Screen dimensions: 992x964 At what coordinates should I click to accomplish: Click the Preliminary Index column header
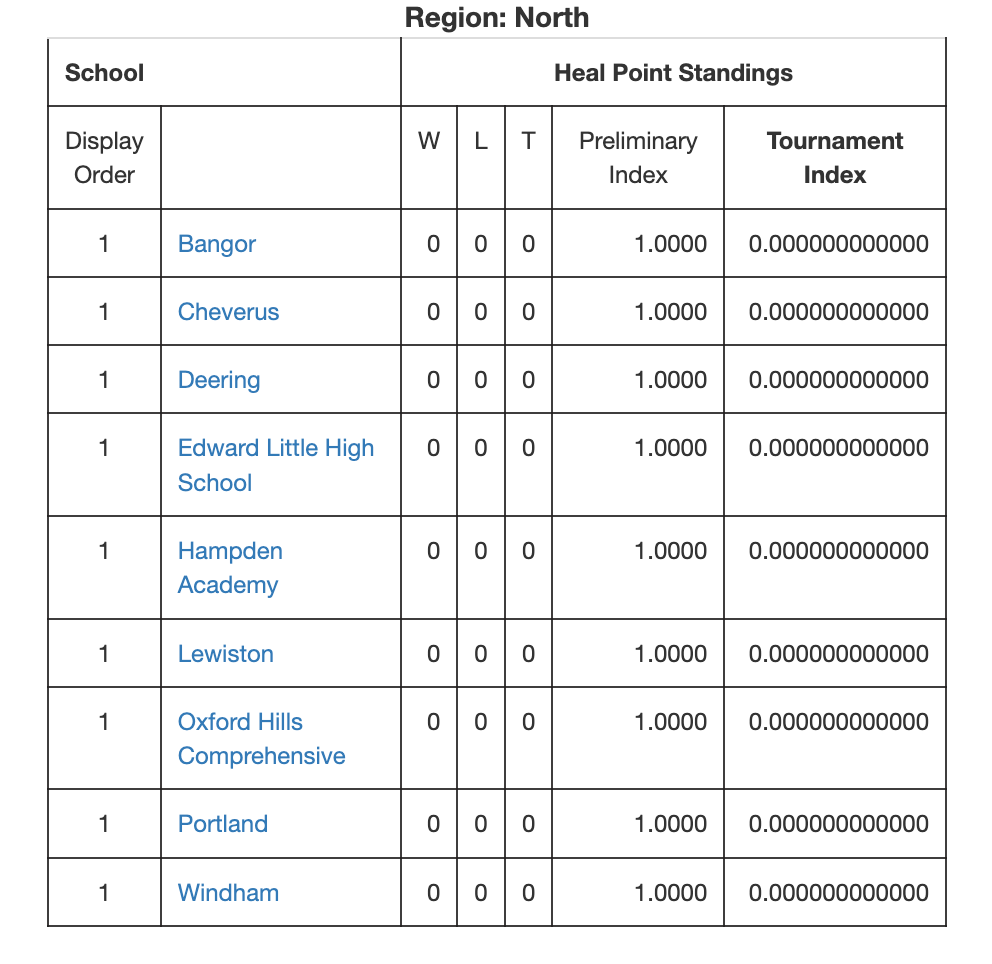(638, 158)
